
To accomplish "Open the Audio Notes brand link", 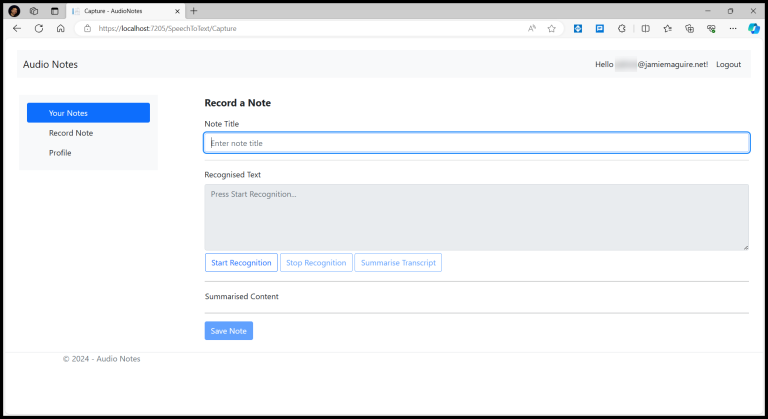I will coord(50,64).
